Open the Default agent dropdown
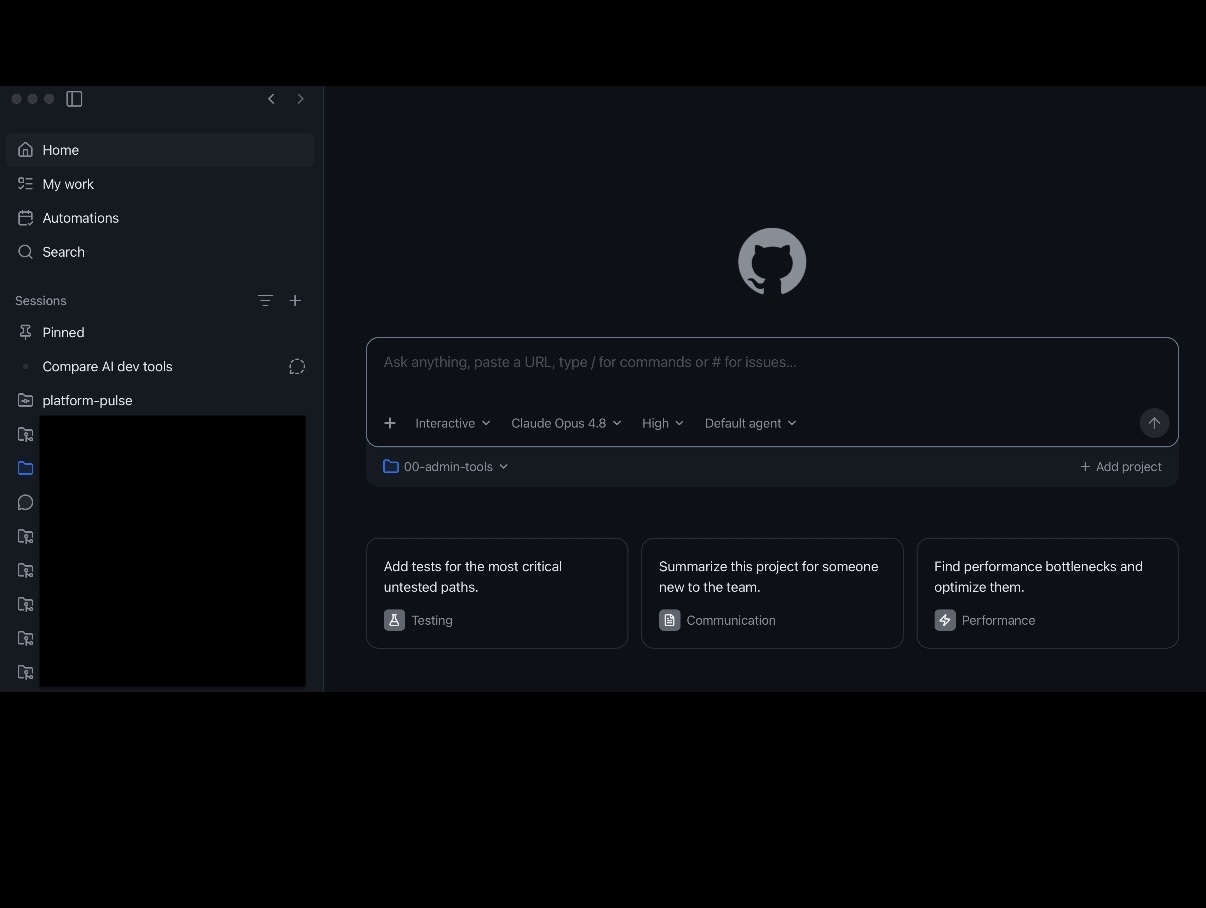This screenshot has width=1206, height=908. point(751,423)
